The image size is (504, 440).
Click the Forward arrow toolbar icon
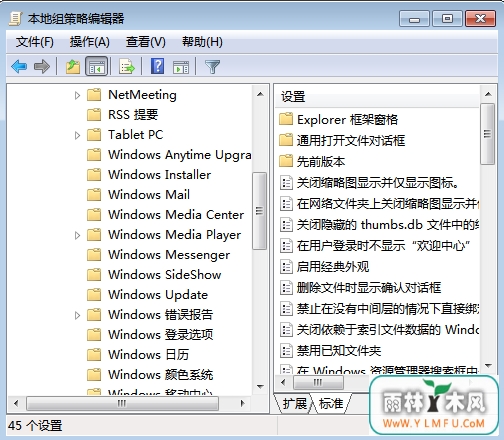click(x=42, y=66)
